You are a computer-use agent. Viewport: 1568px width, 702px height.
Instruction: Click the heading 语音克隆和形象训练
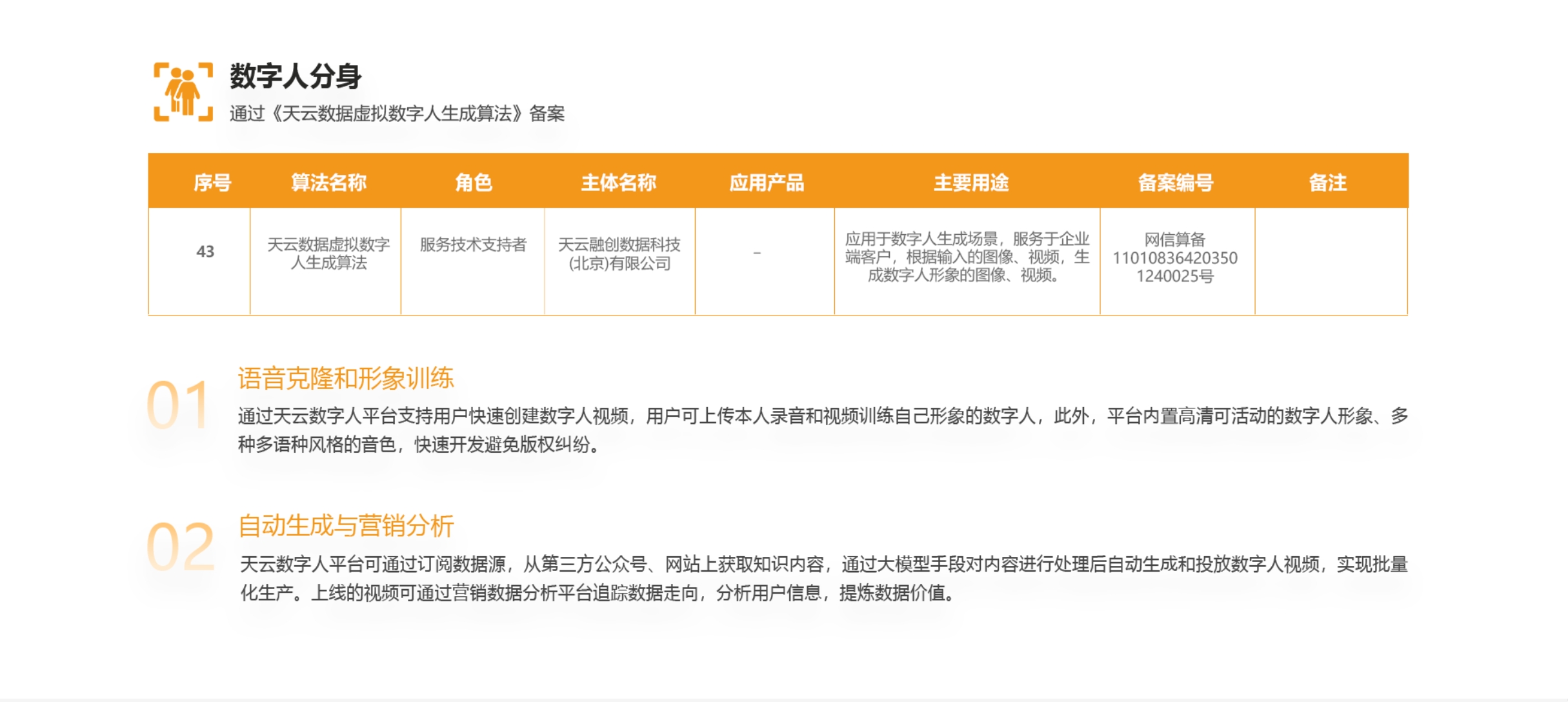tap(346, 378)
